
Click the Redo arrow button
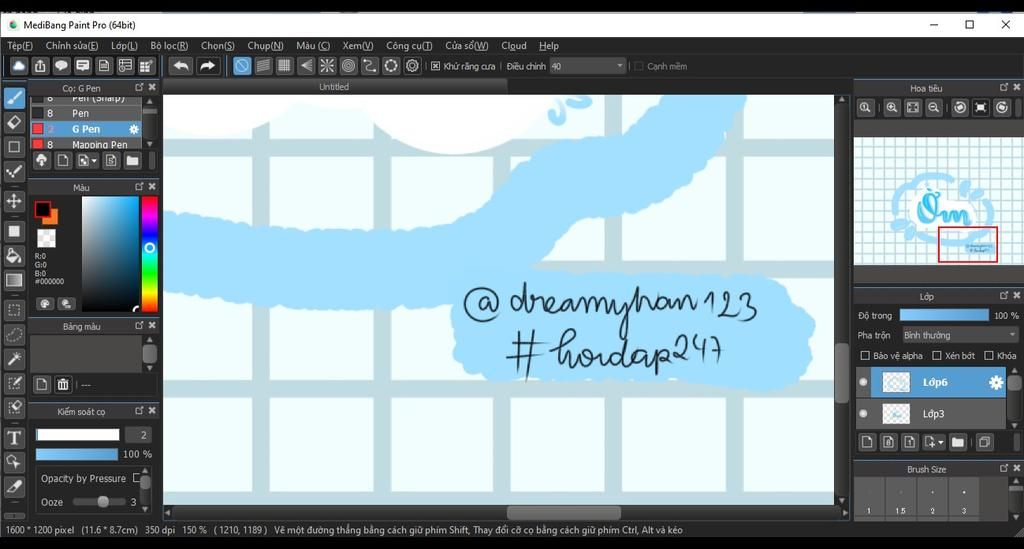(x=207, y=66)
